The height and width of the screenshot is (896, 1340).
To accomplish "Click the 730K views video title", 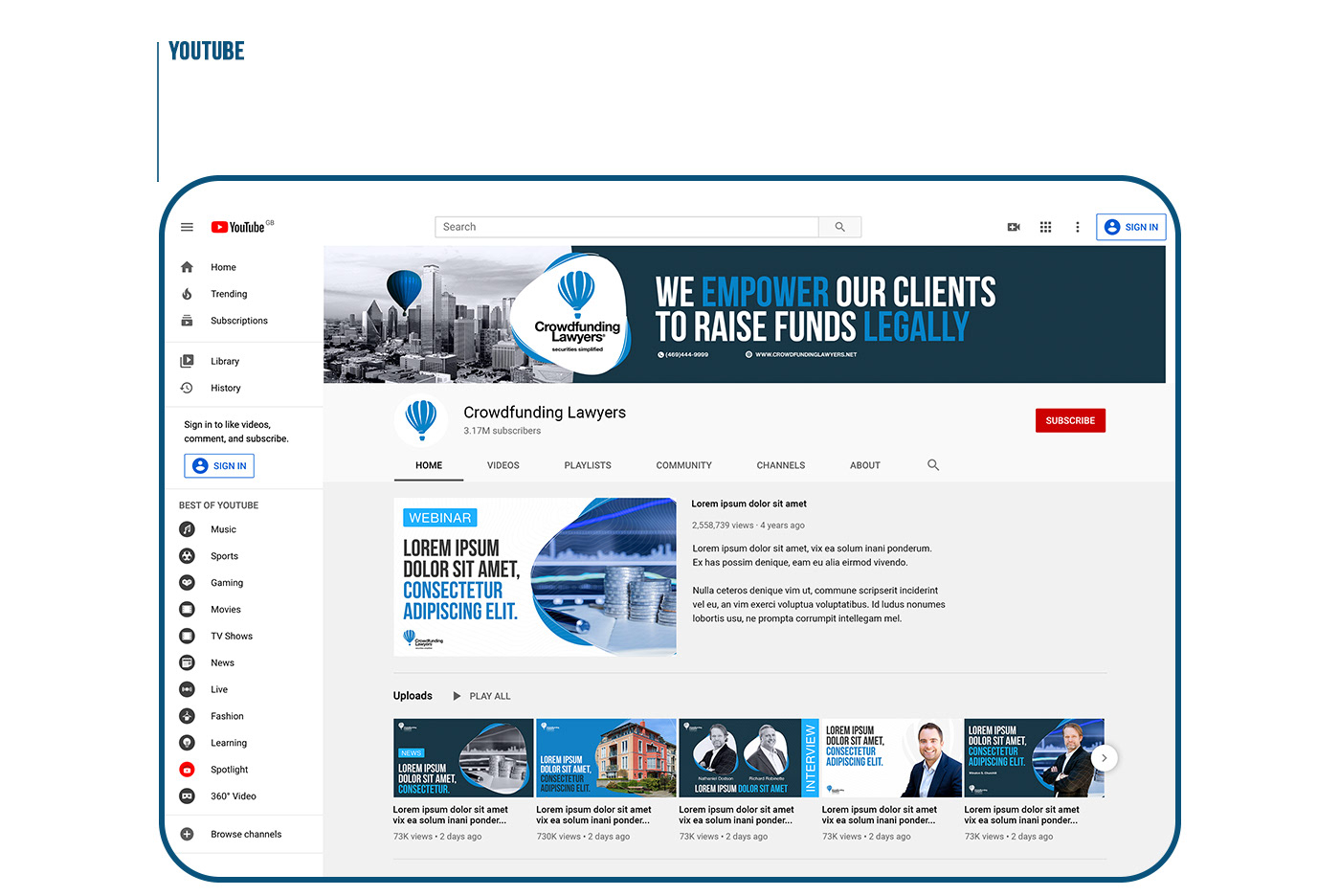I will coord(593,815).
